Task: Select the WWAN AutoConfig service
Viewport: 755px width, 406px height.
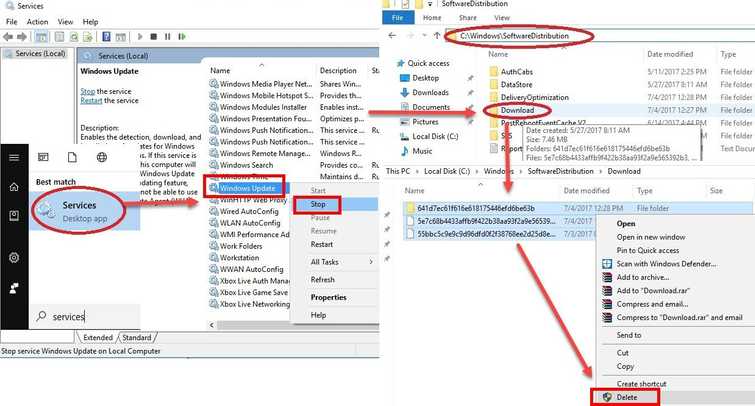Action: 247,269
